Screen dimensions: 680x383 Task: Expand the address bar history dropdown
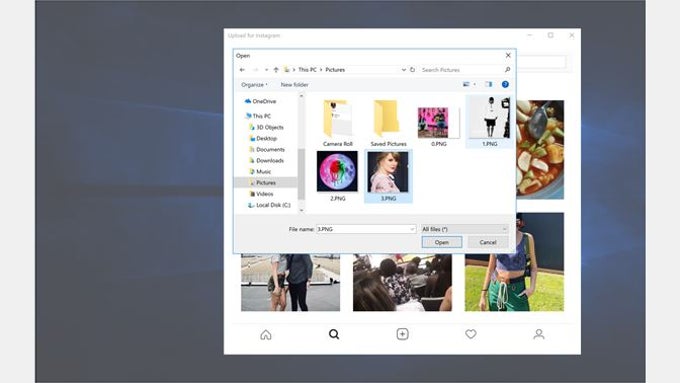(x=403, y=69)
